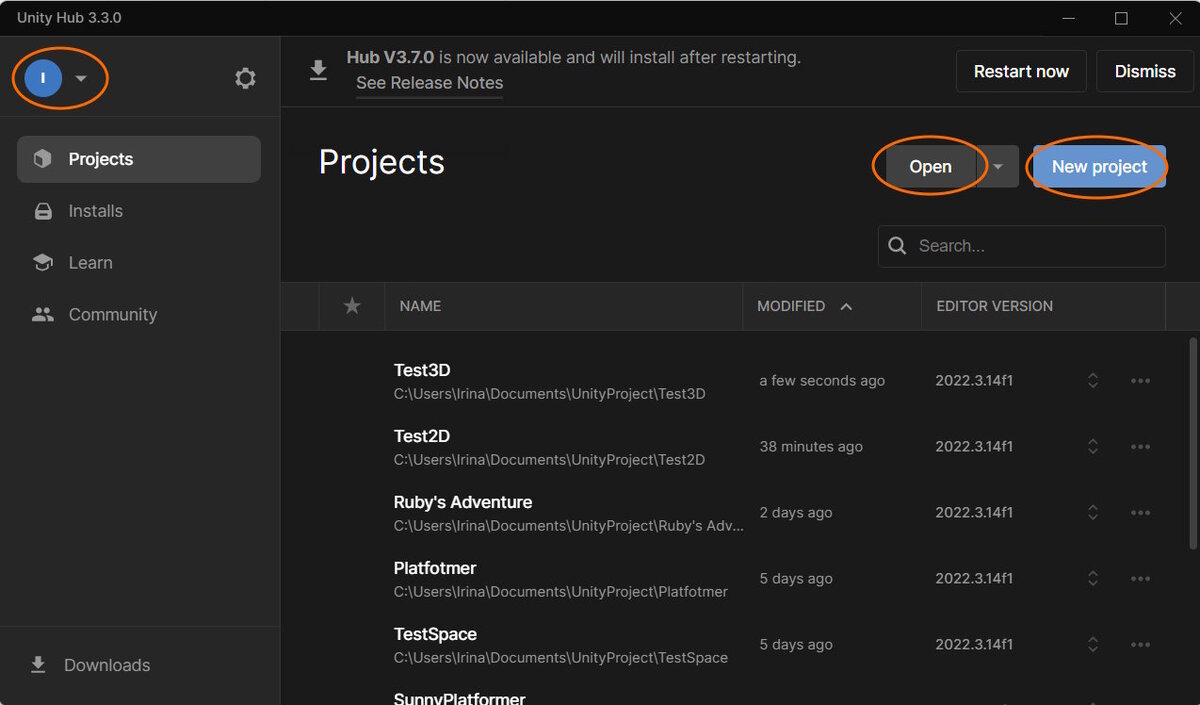Click the project list vertical scrollbar
The height and width of the screenshot is (705, 1200).
1192,440
